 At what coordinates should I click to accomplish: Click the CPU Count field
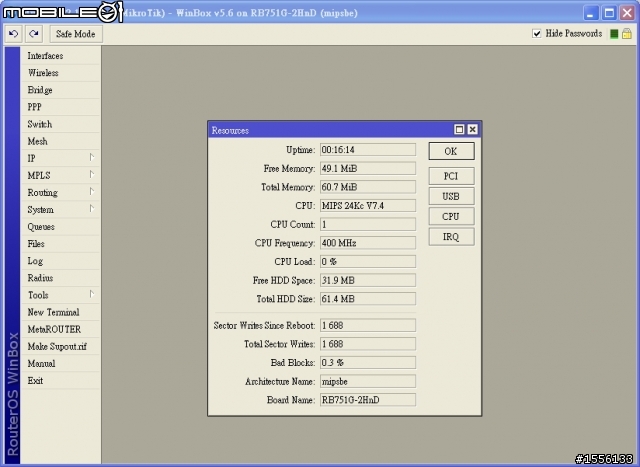coord(368,224)
